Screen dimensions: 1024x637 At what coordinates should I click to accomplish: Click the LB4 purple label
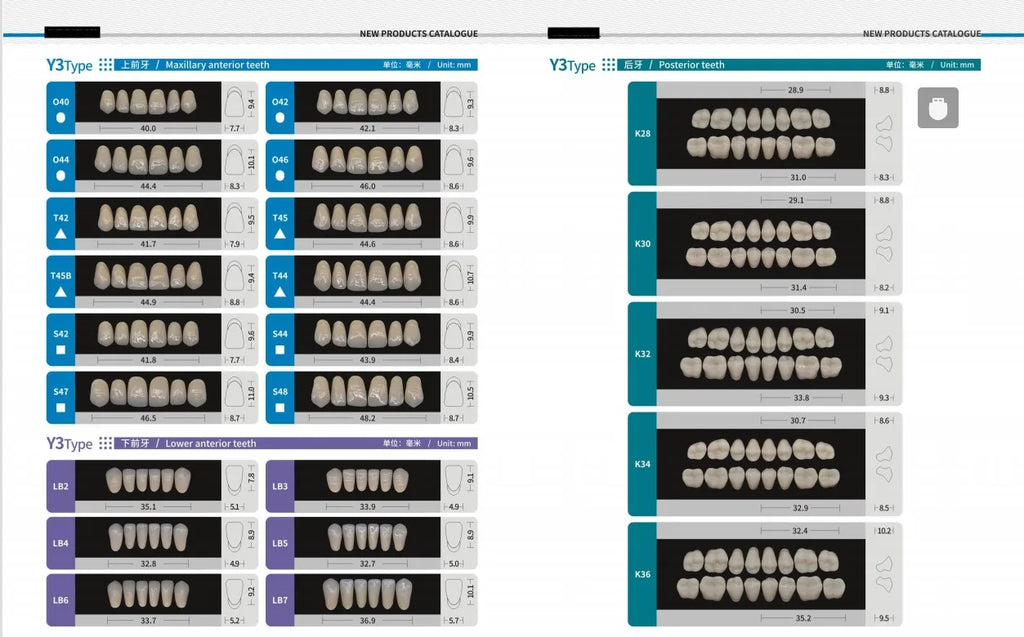coord(61,543)
